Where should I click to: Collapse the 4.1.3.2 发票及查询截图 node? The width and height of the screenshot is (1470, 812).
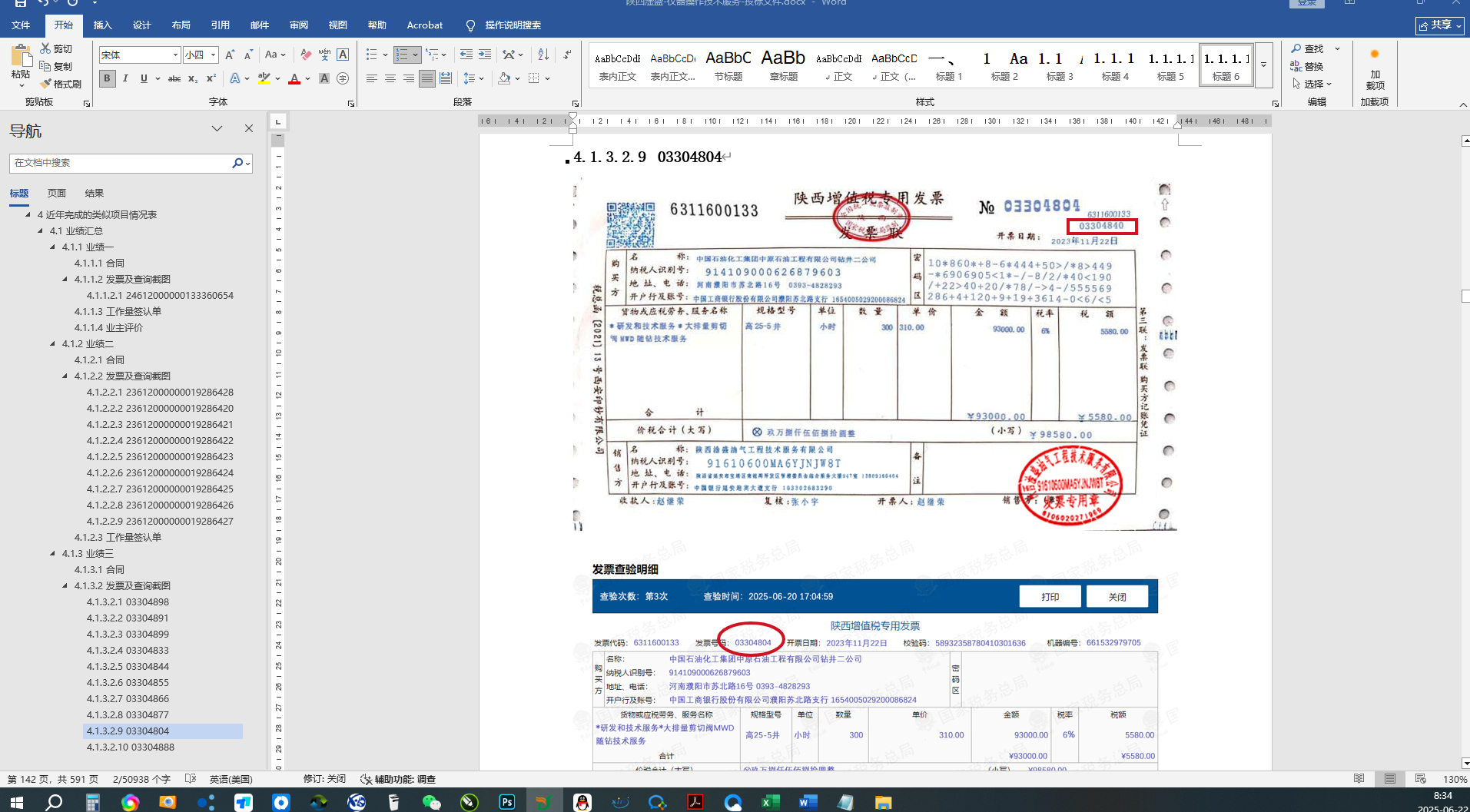pyautogui.click(x=65, y=586)
